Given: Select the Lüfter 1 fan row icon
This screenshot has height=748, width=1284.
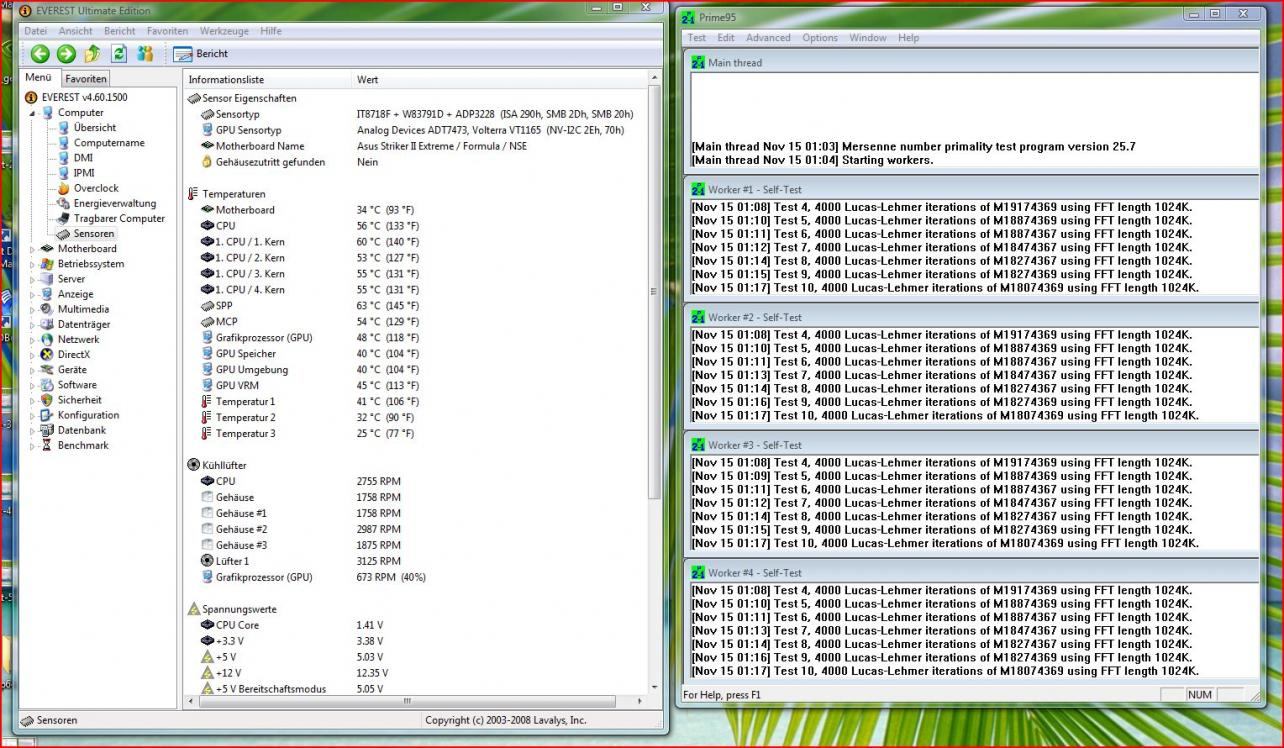Looking at the screenshot, I should pos(207,561).
